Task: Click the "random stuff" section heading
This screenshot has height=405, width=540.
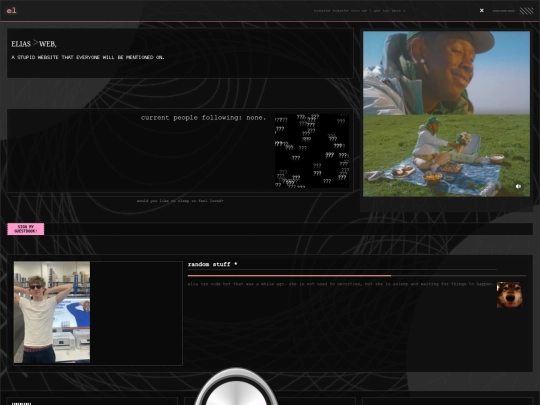Action: [x=209, y=264]
